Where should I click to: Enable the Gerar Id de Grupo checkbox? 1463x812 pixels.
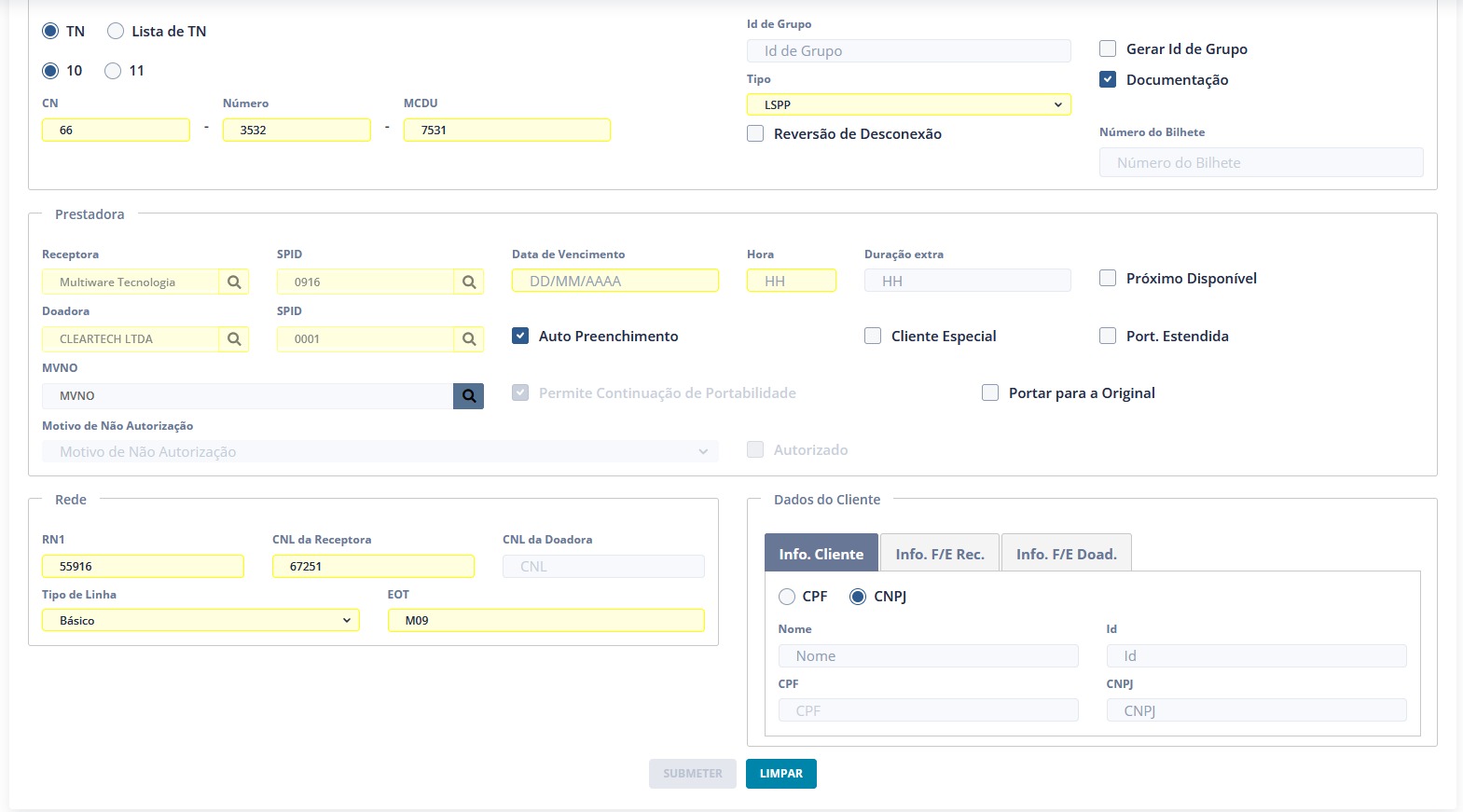(1108, 48)
